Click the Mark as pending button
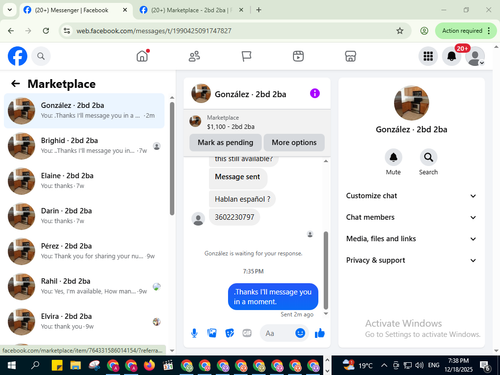 [x=225, y=142]
